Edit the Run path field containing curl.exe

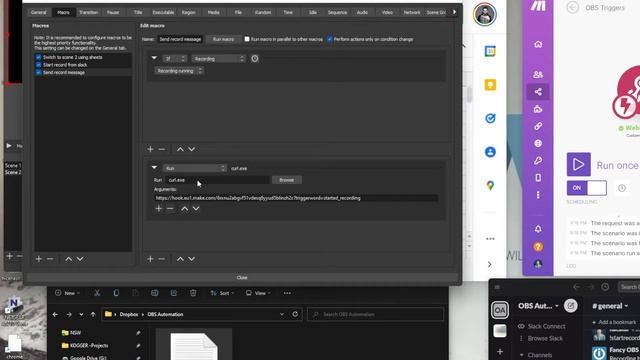pyautogui.click(x=217, y=180)
